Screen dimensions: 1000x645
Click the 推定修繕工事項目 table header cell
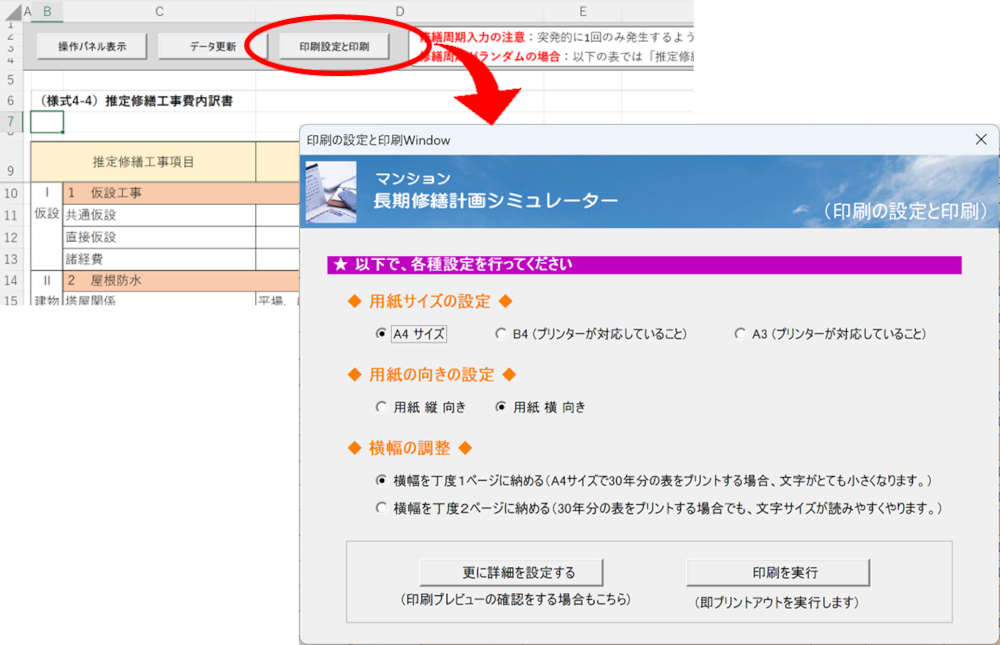point(143,162)
